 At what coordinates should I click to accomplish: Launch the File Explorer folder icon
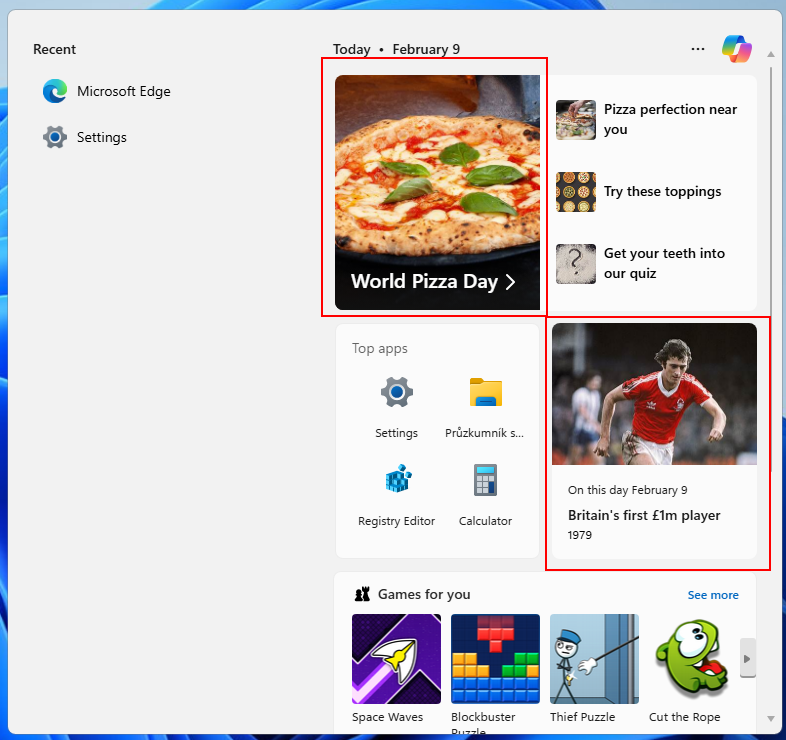coord(485,403)
